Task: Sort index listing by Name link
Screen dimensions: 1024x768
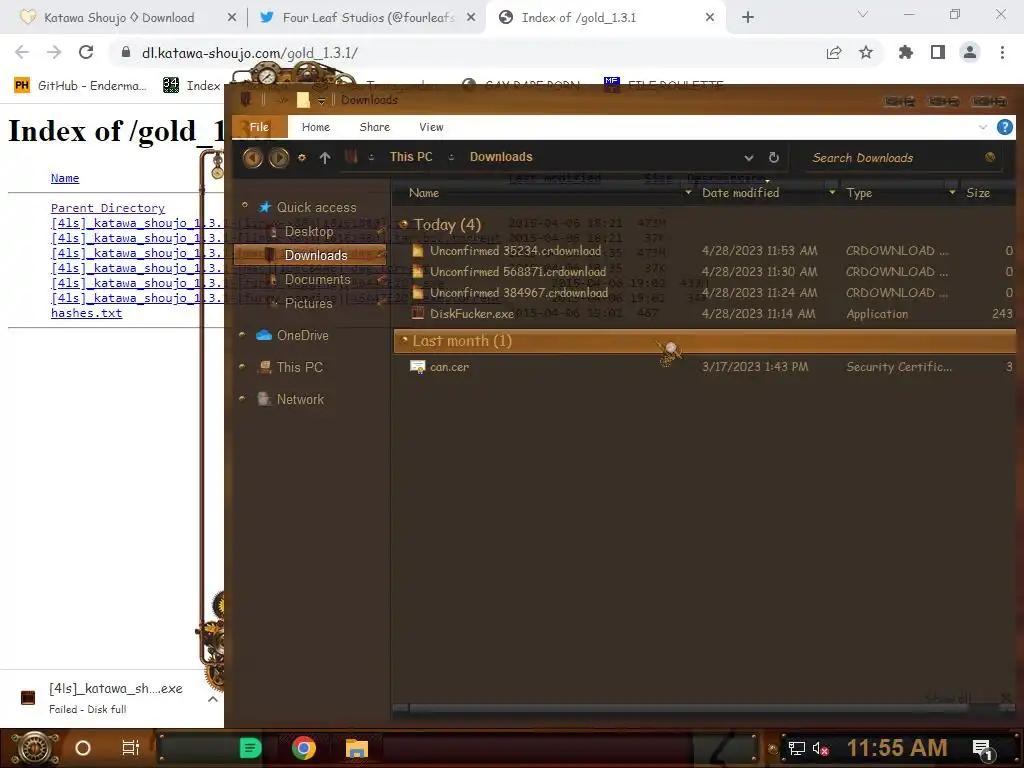Action: point(65,178)
